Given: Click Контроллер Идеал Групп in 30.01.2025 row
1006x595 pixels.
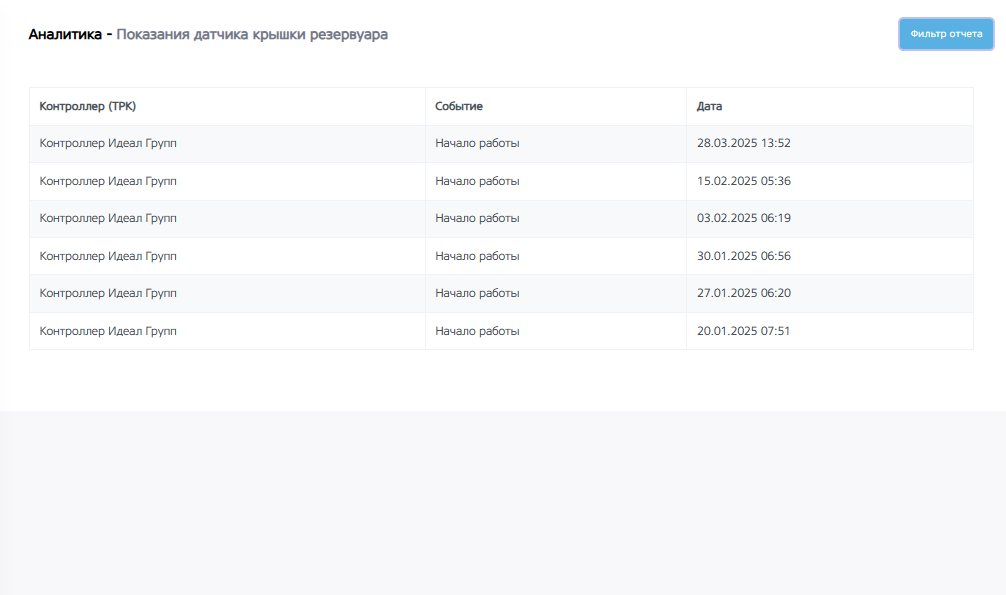Looking at the screenshot, I should (x=108, y=256).
